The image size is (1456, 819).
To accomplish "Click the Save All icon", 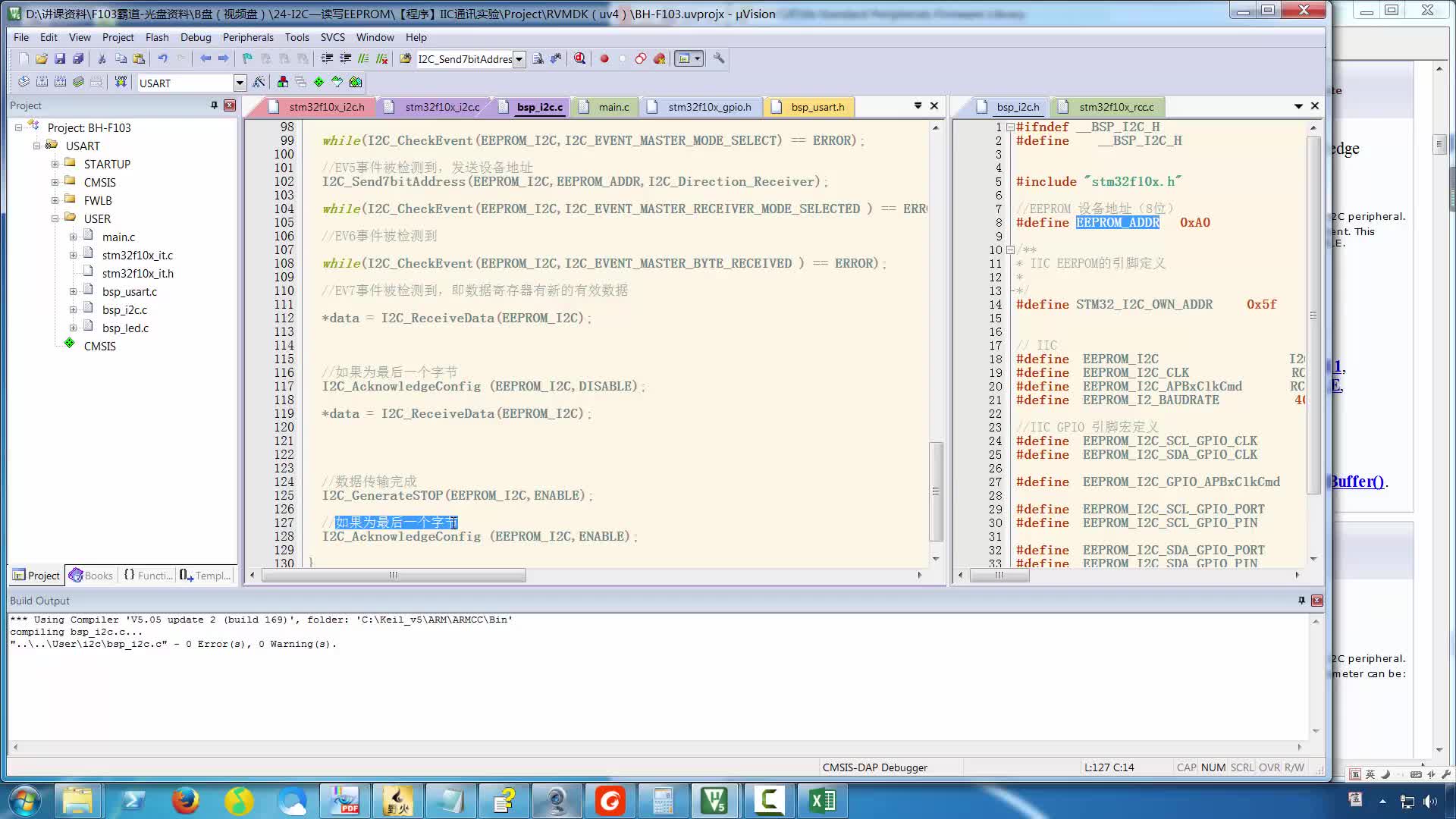I will tap(78, 58).
